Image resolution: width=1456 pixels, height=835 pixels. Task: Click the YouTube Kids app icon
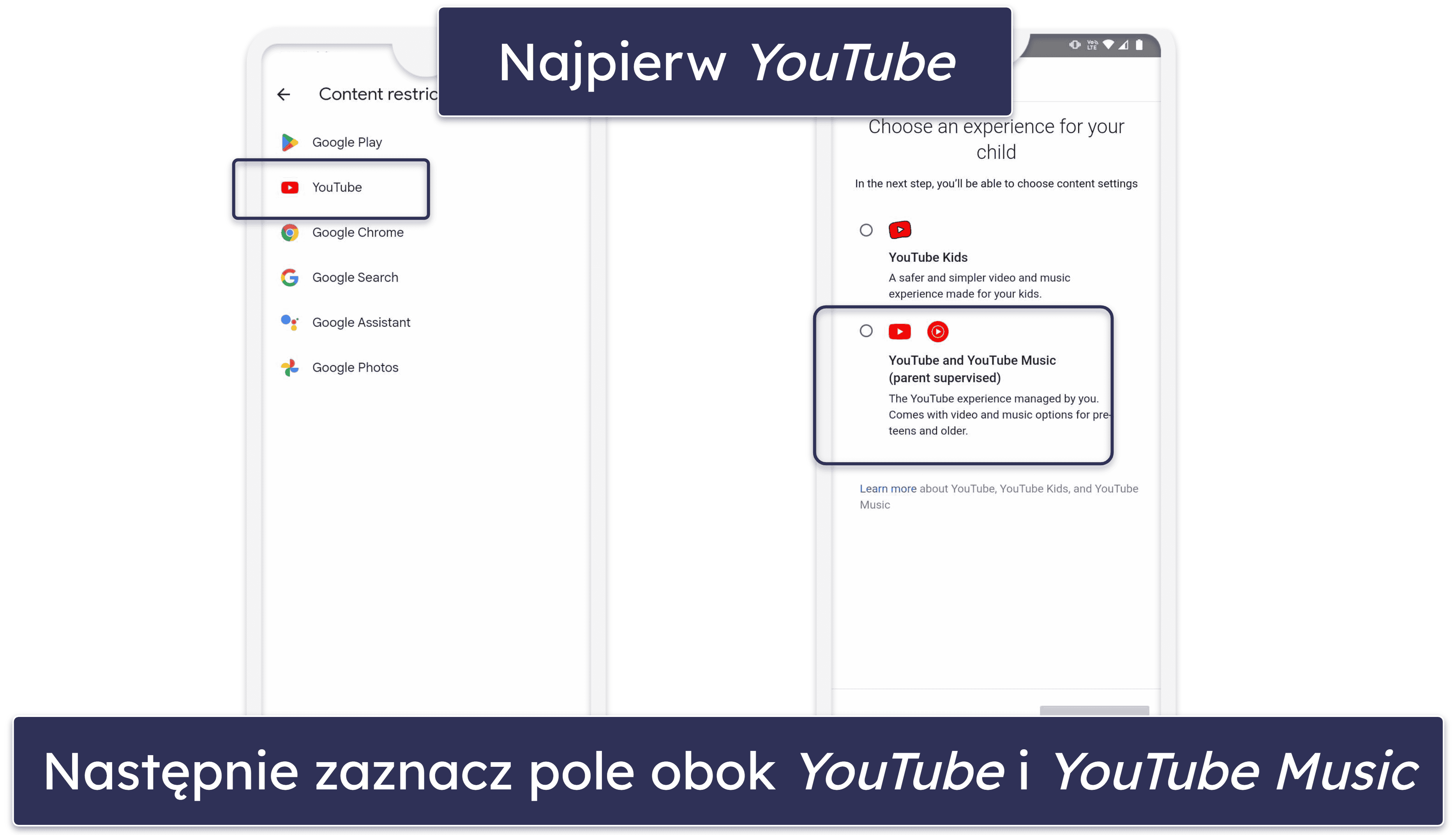pos(899,230)
